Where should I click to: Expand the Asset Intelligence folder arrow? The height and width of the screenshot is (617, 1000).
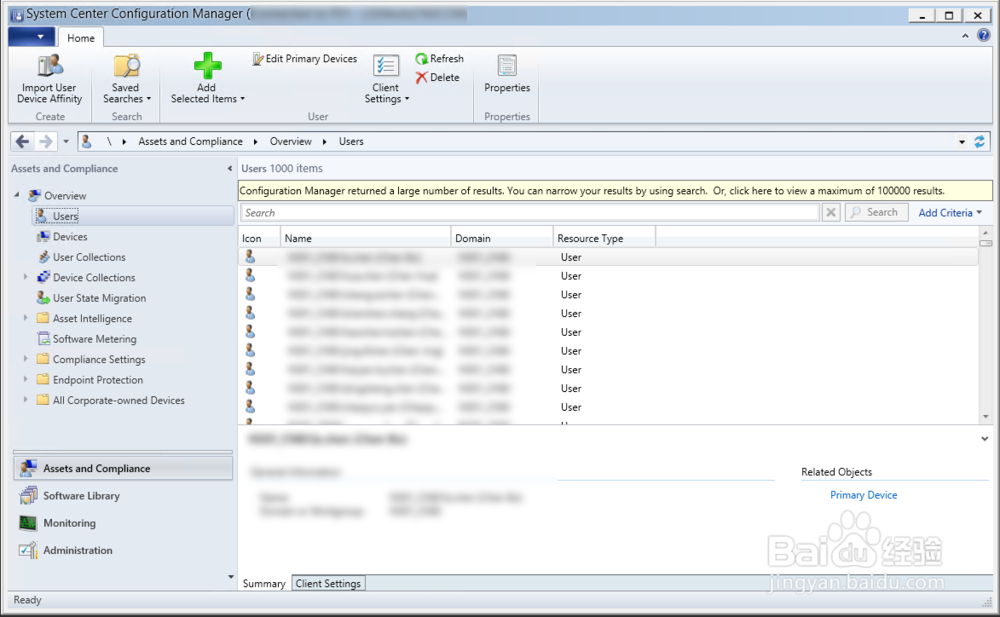[26, 318]
